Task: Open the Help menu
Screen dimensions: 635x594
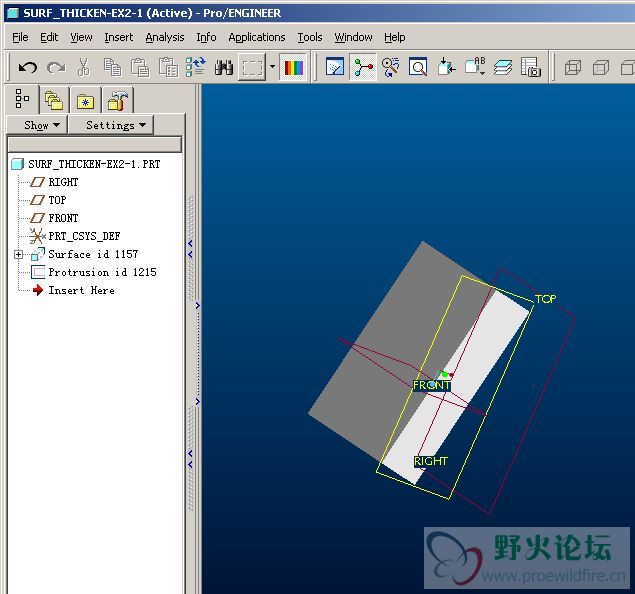Action: pos(395,37)
